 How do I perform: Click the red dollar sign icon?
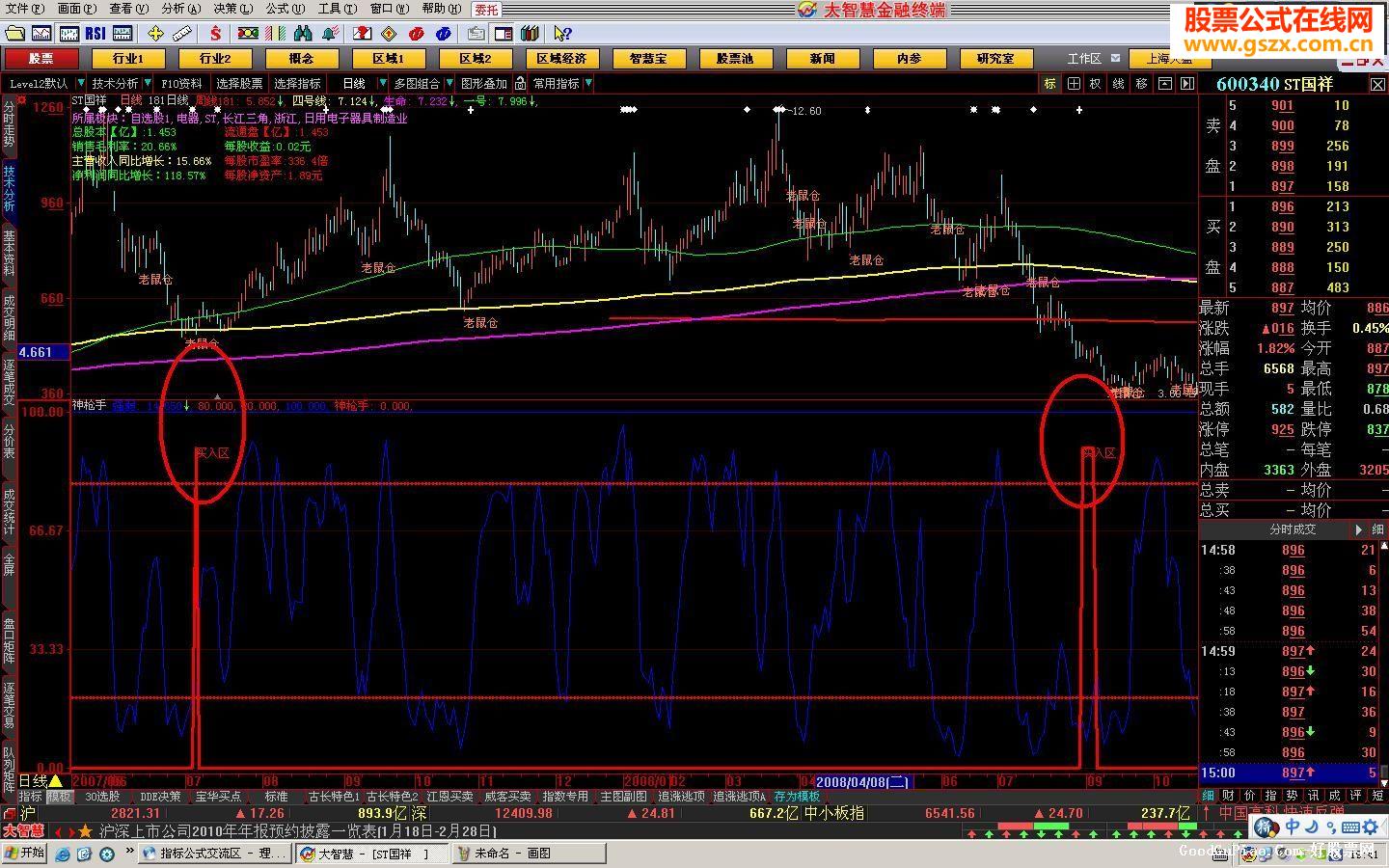[215, 34]
